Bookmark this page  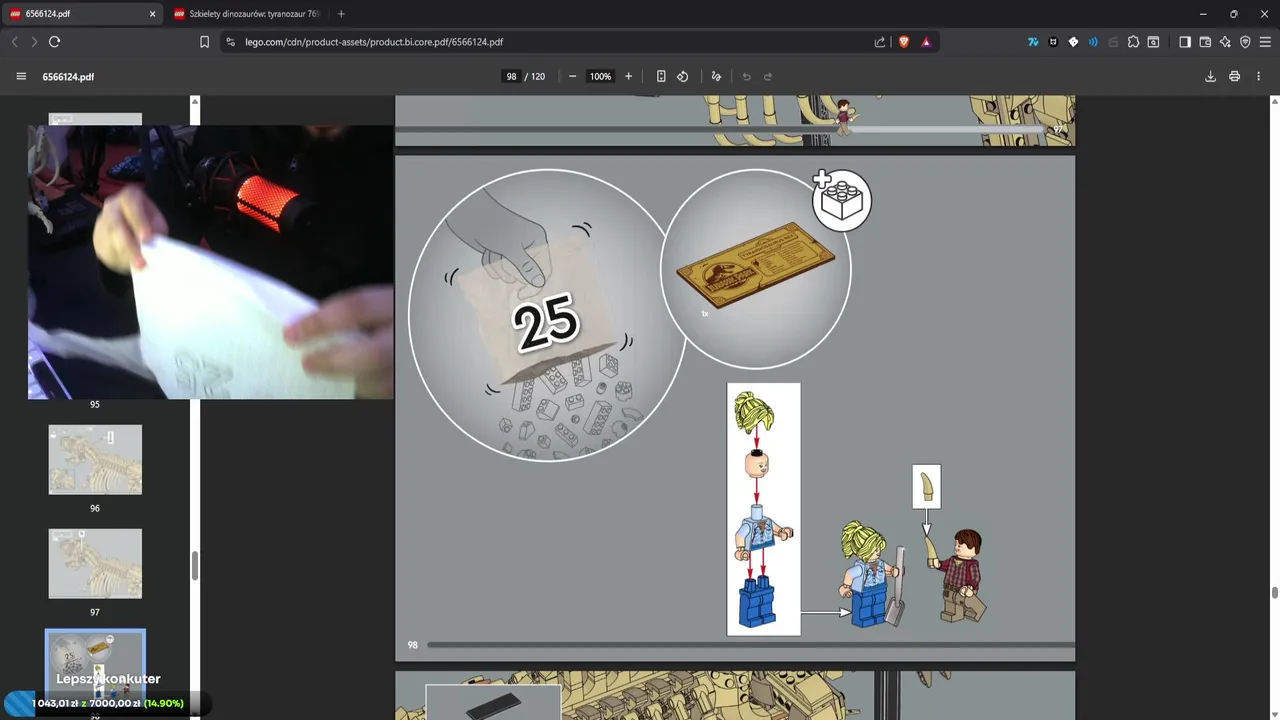coord(204,42)
